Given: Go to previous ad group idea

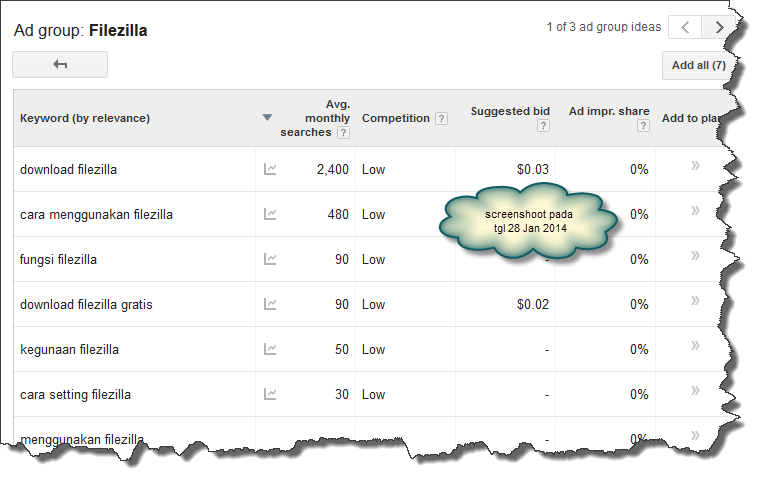Looking at the screenshot, I should pyautogui.click(x=685, y=27).
